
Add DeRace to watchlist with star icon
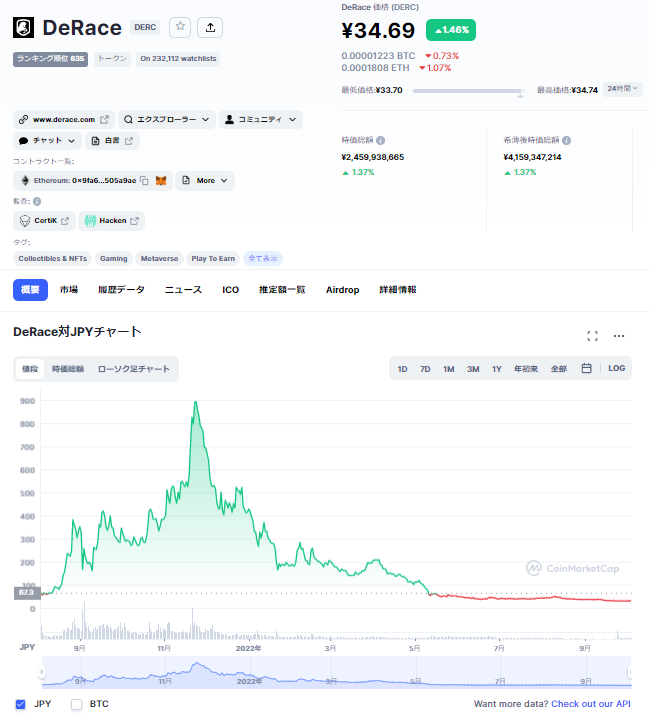tap(180, 27)
